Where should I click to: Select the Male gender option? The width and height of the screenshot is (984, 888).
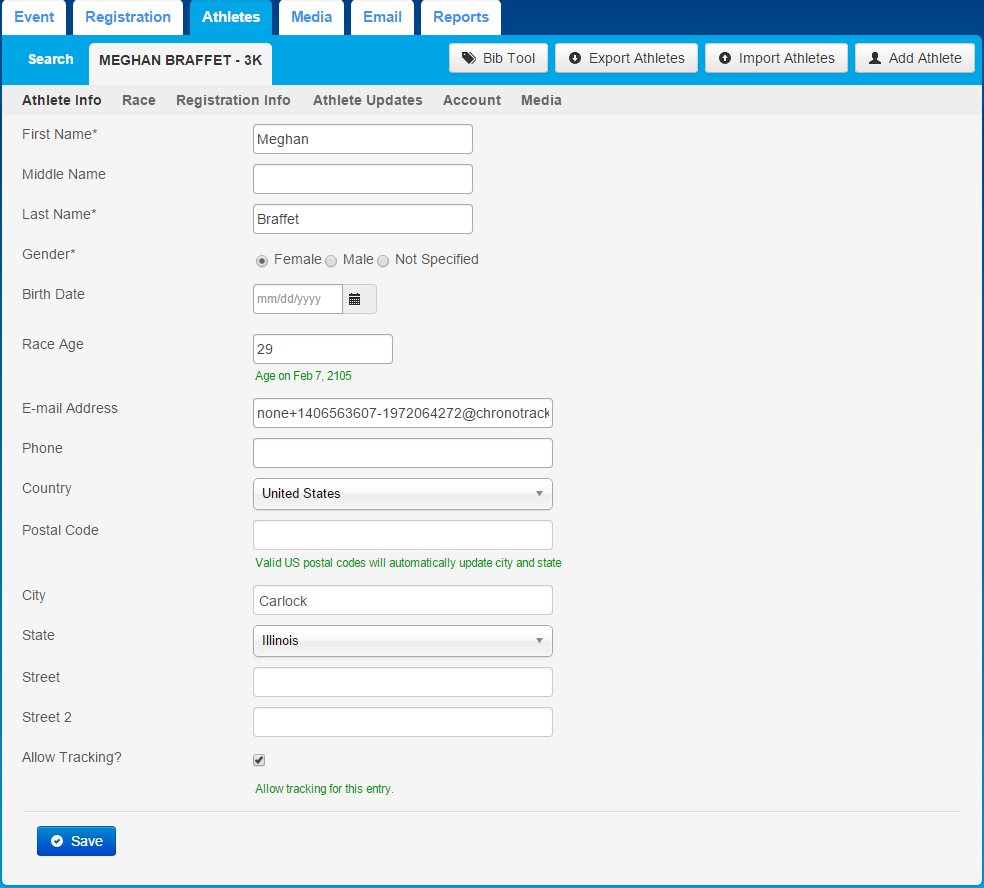tap(331, 260)
